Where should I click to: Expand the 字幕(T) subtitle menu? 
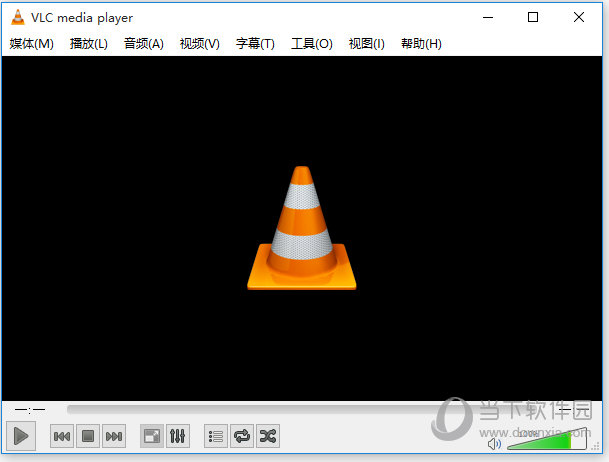[x=255, y=44]
